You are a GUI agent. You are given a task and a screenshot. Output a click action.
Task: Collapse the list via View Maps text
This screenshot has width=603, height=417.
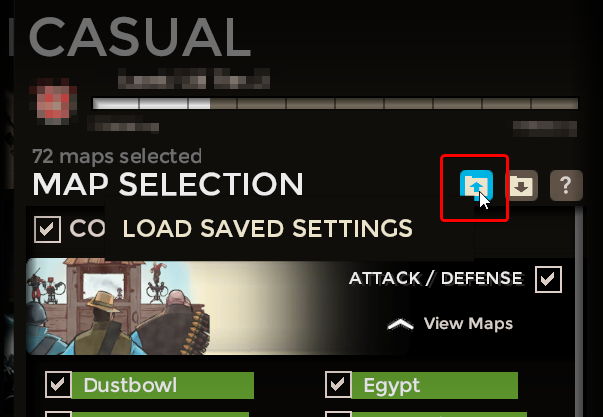[x=468, y=324]
